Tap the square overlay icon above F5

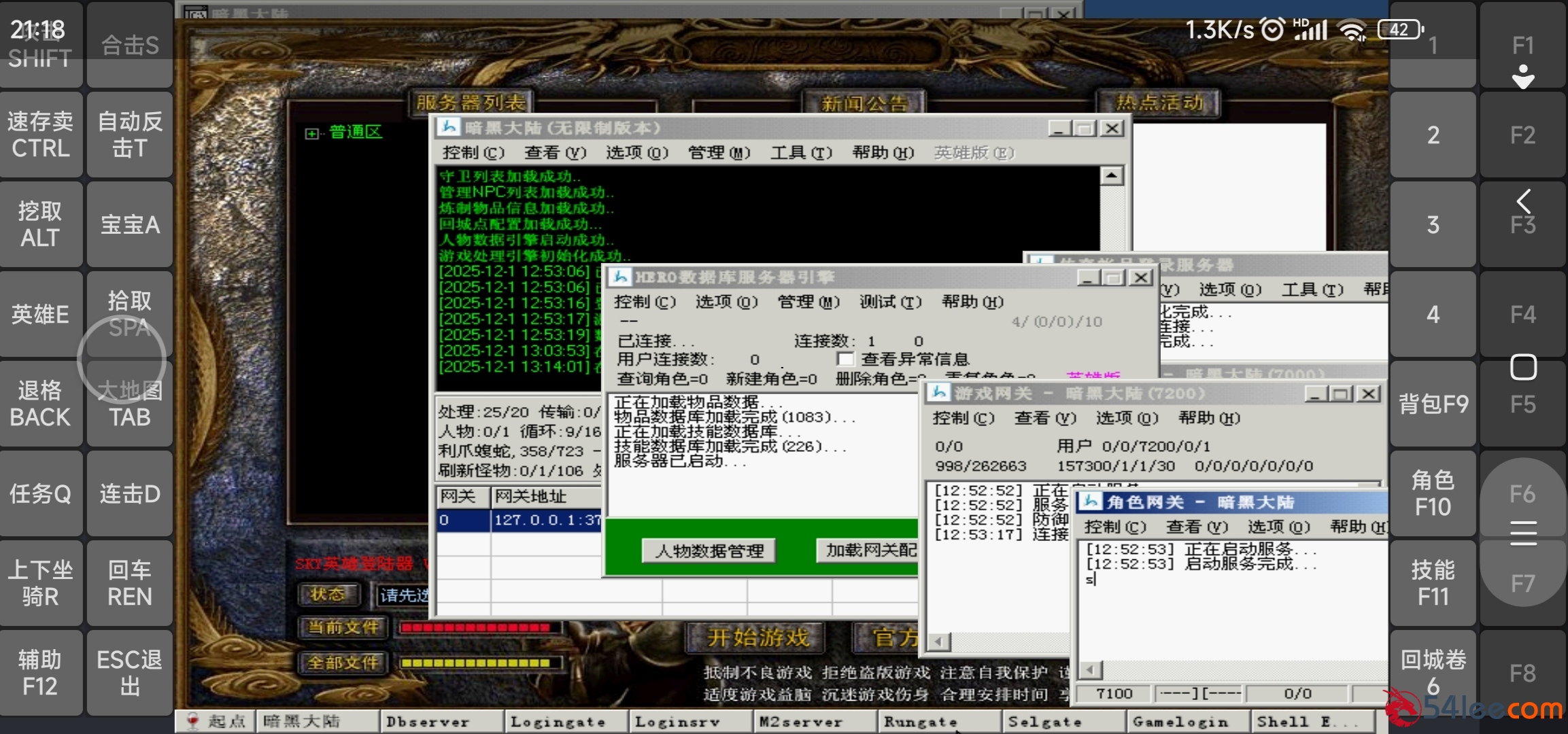1523,368
